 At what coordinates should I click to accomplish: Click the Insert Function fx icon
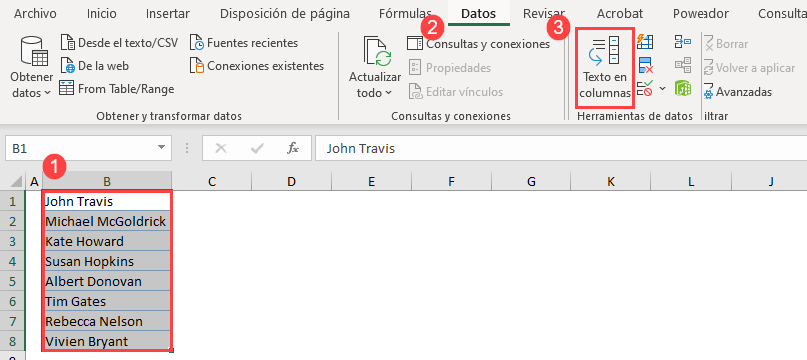tap(292, 149)
